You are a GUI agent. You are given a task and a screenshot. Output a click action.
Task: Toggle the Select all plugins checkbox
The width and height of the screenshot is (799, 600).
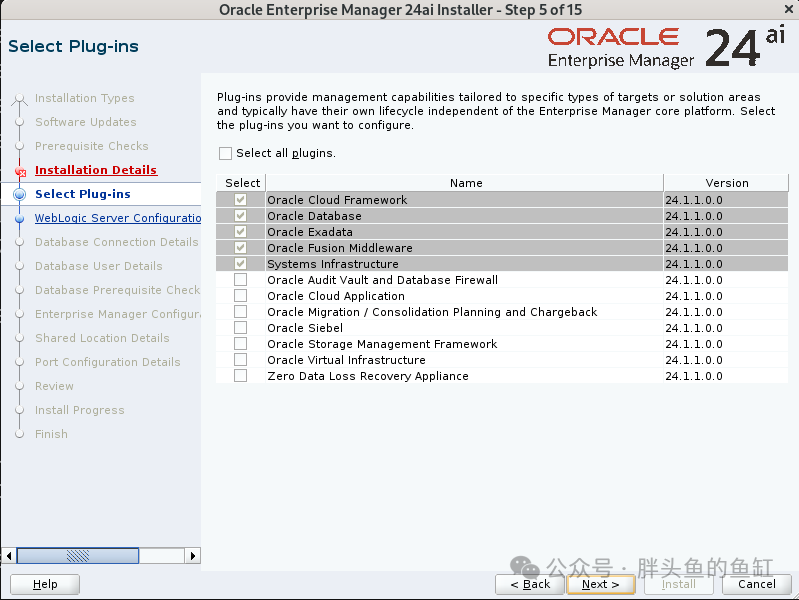point(225,153)
